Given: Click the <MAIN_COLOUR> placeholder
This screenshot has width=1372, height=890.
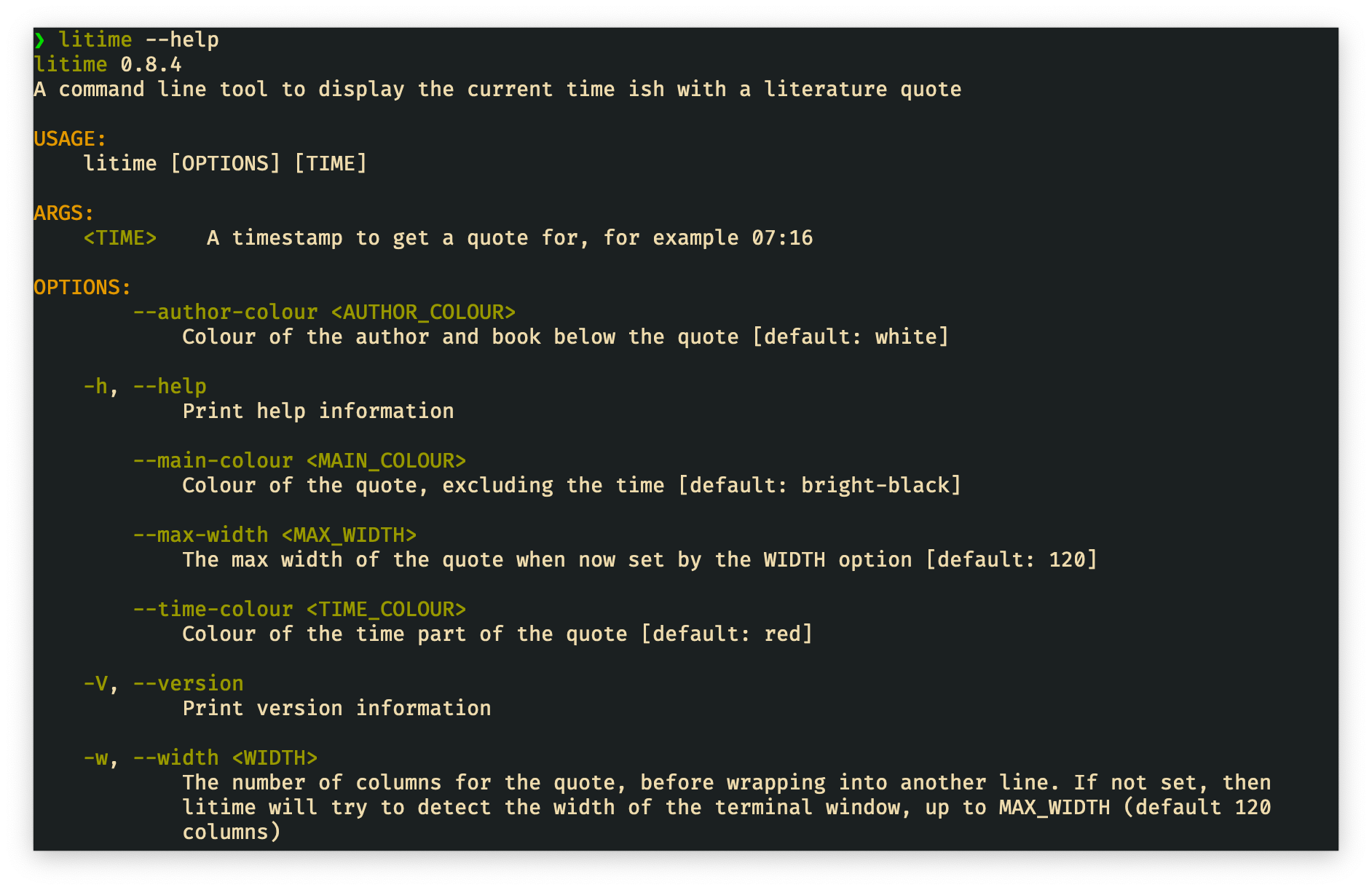Looking at the screenshot, I should [386, 461].
